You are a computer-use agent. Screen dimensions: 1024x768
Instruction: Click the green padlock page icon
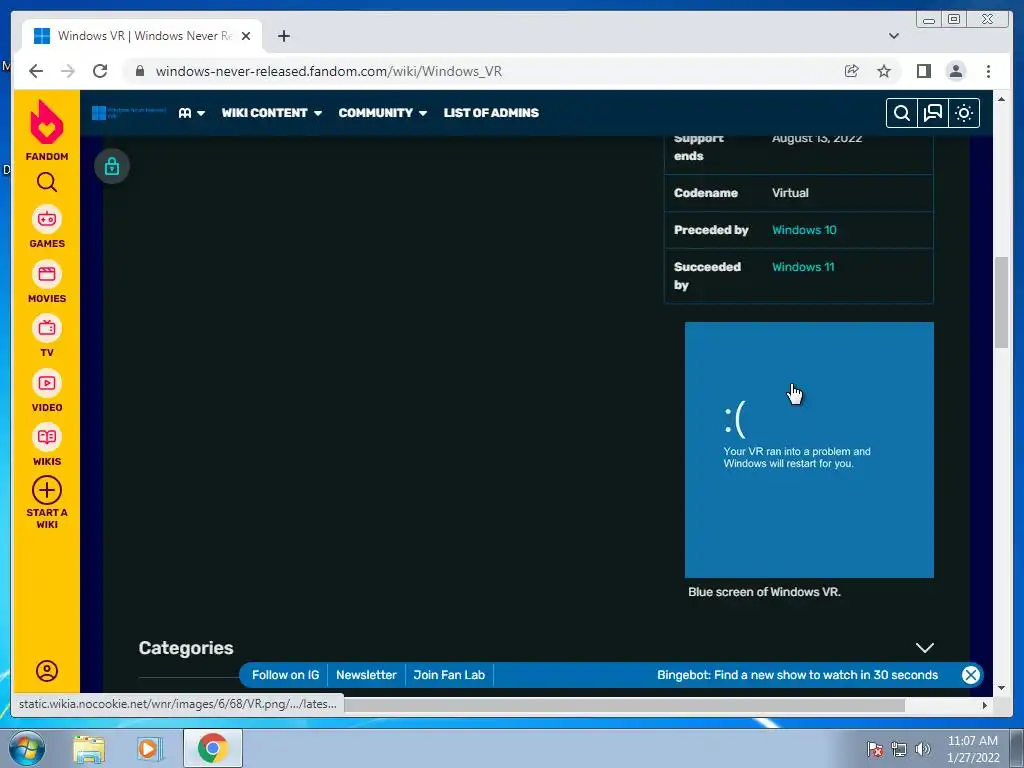pos(112,167)
